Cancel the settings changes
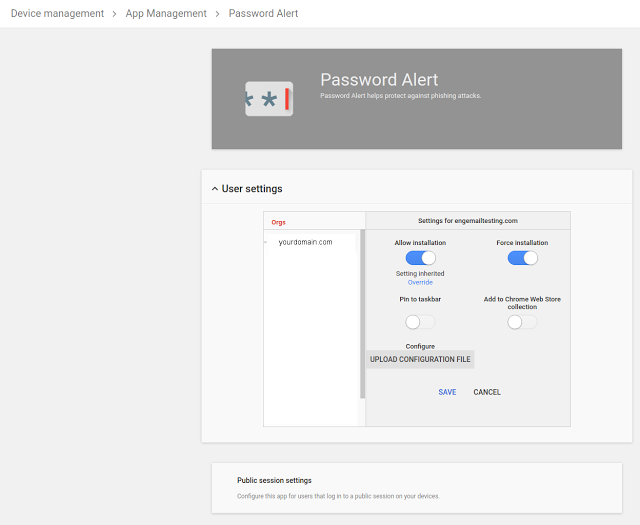Screen dimensions: 640x525 pos(487,392)
